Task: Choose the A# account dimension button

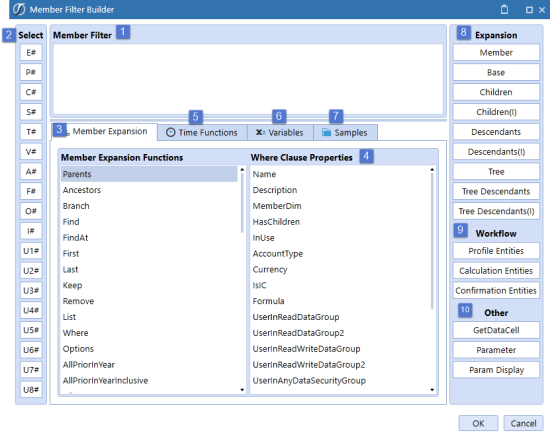Action: [31, 172]
